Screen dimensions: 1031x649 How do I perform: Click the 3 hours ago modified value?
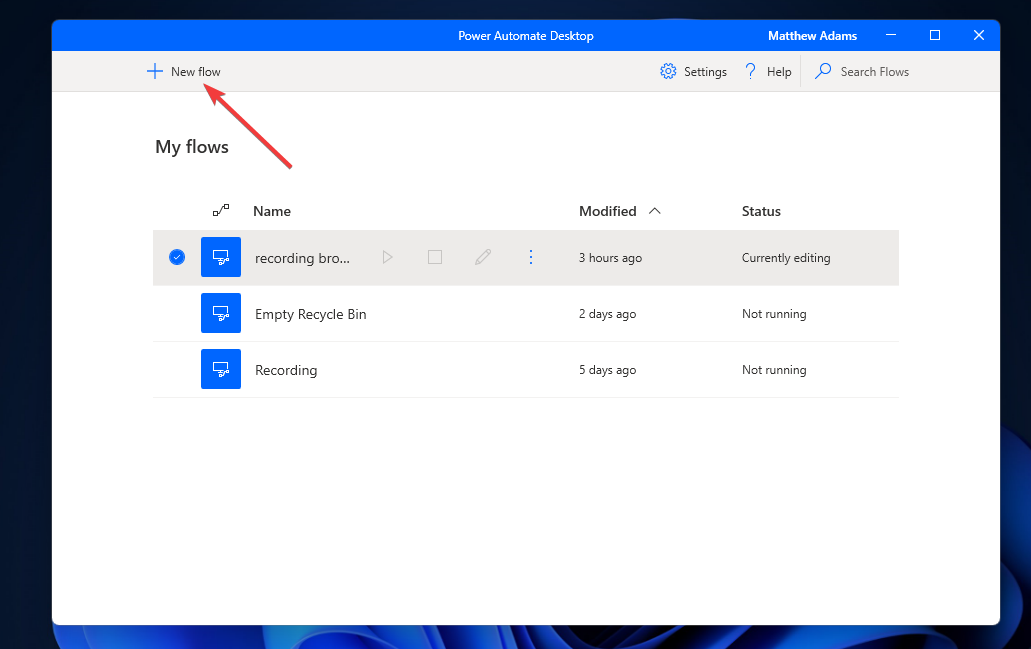[x=610, y=258]
